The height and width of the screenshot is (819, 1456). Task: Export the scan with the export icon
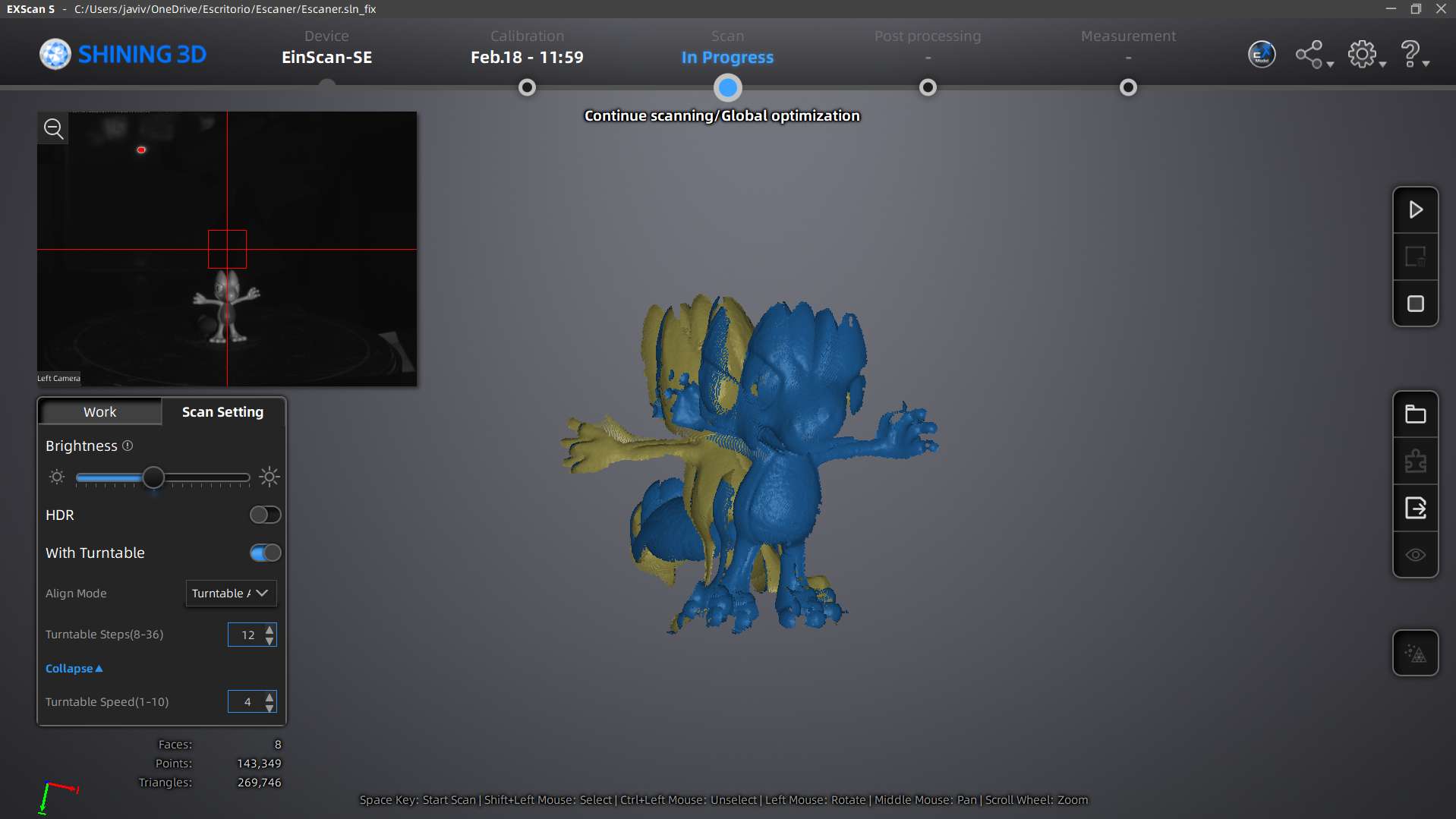[1415, 508]
